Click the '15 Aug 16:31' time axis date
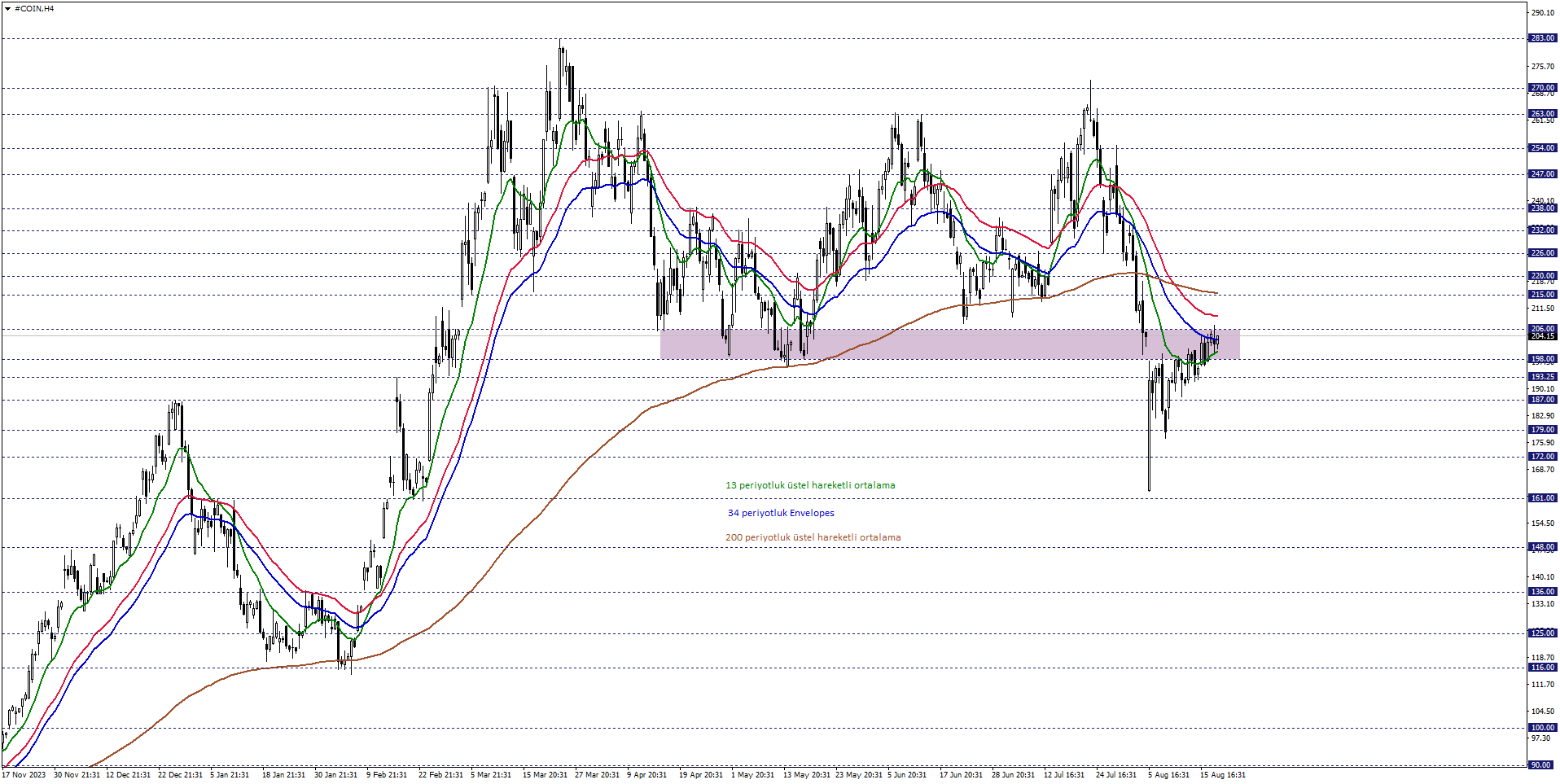 point(1223,775)
